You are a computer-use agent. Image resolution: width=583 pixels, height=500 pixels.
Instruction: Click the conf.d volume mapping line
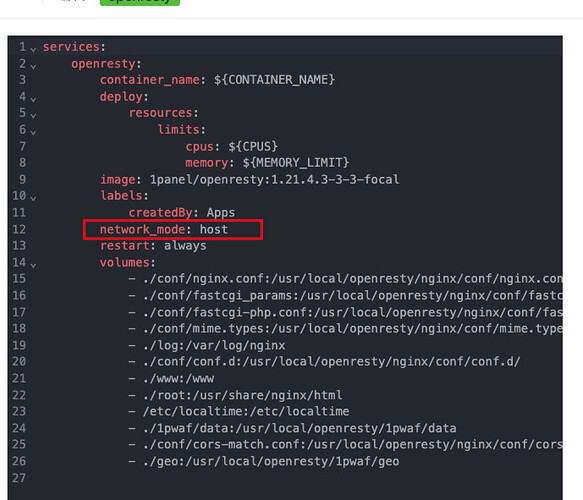[324, 362]
